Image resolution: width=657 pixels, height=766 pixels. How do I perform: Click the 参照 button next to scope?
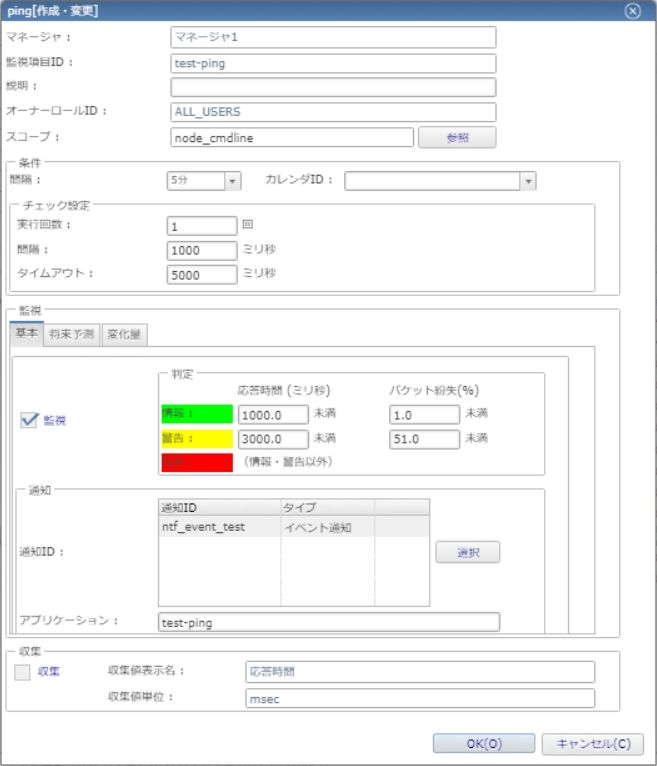point(457,137)
